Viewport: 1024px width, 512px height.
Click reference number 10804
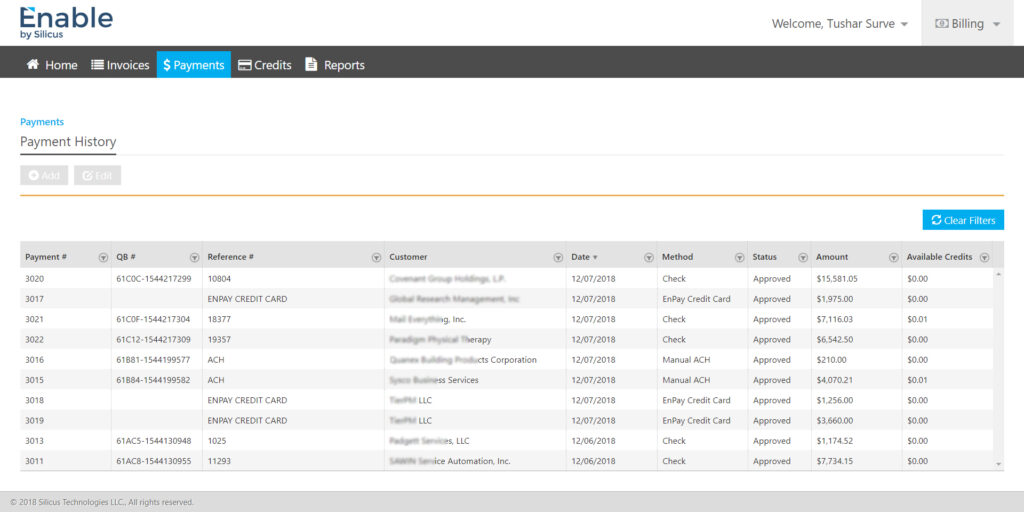coord(219,279)
